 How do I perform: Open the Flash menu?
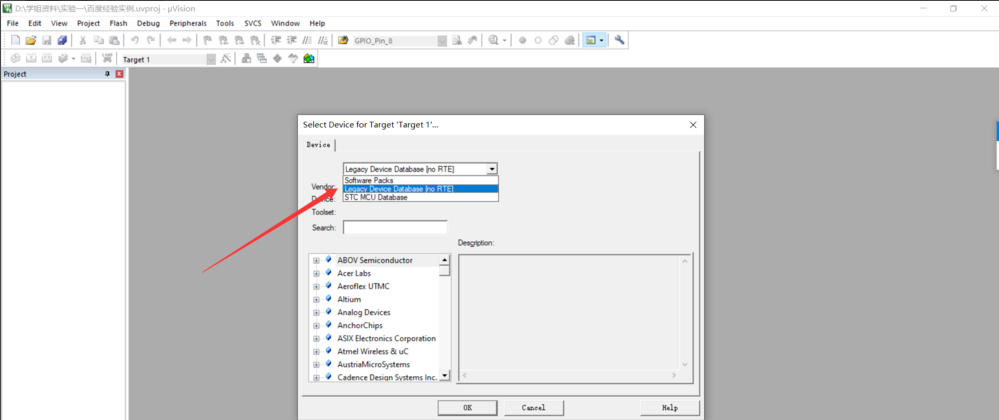(x=119, y=23)
